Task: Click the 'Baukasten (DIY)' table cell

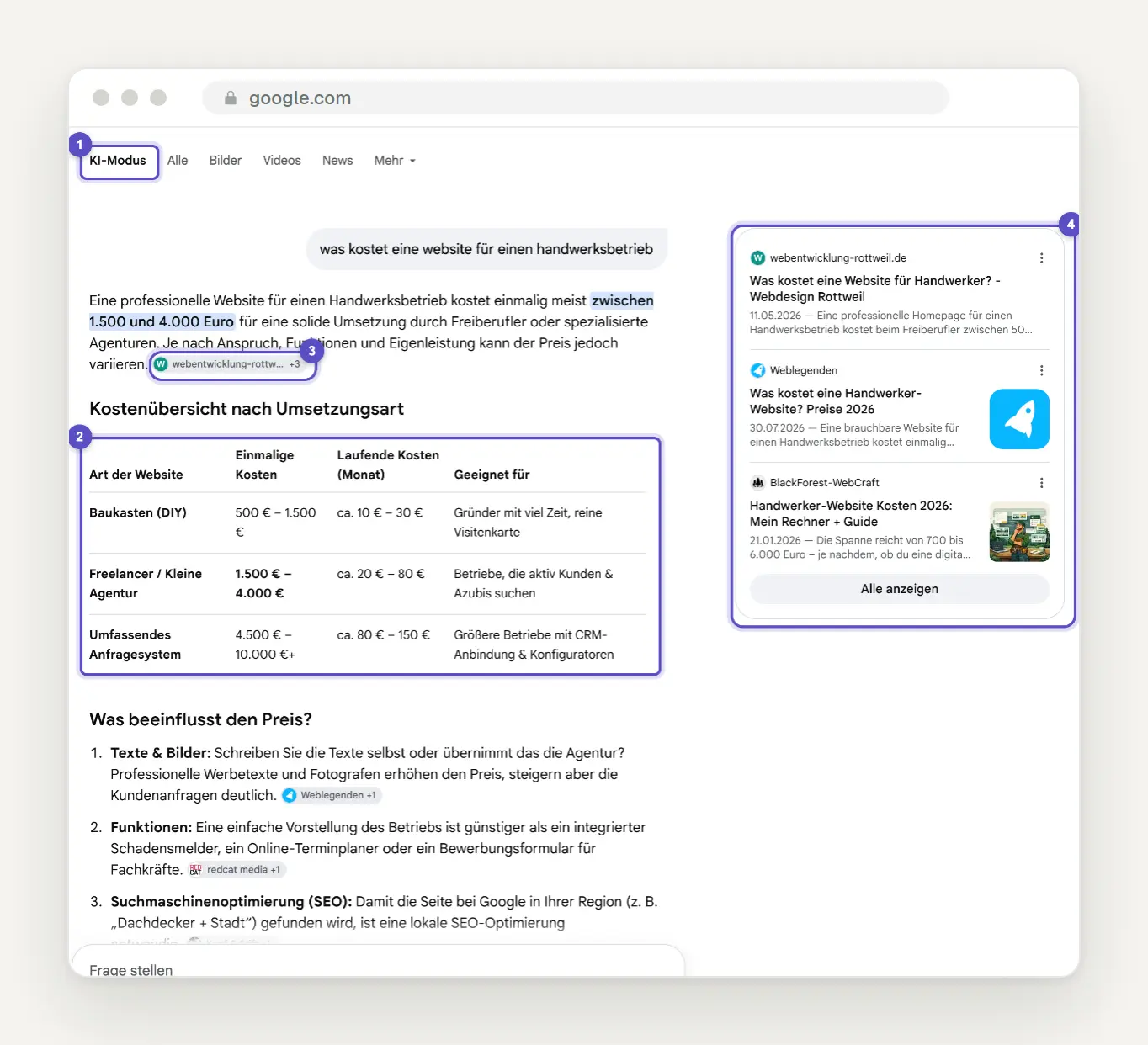Action: 138,512
